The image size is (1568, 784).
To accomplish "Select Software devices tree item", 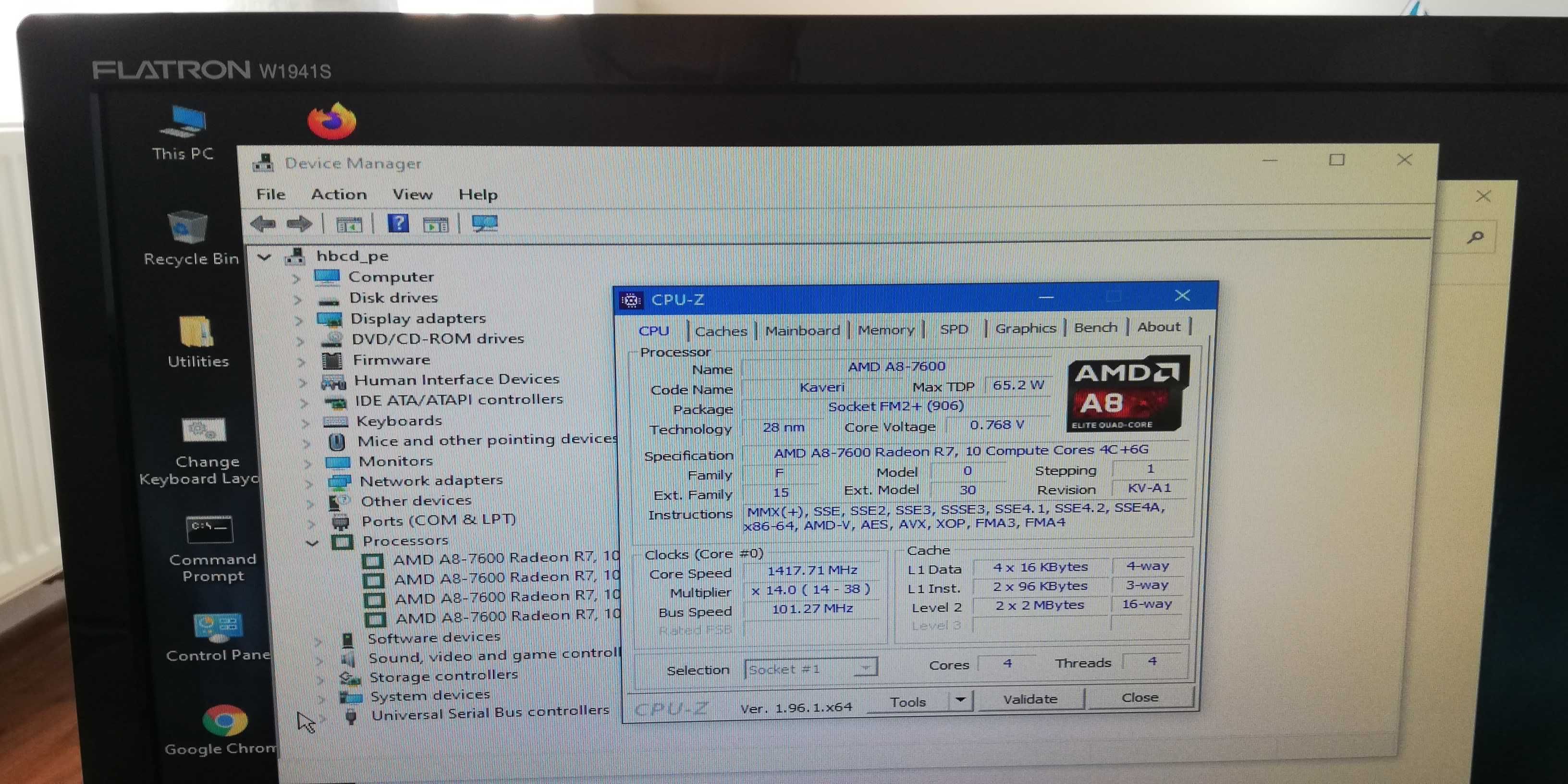I will (x=433, y=638).
